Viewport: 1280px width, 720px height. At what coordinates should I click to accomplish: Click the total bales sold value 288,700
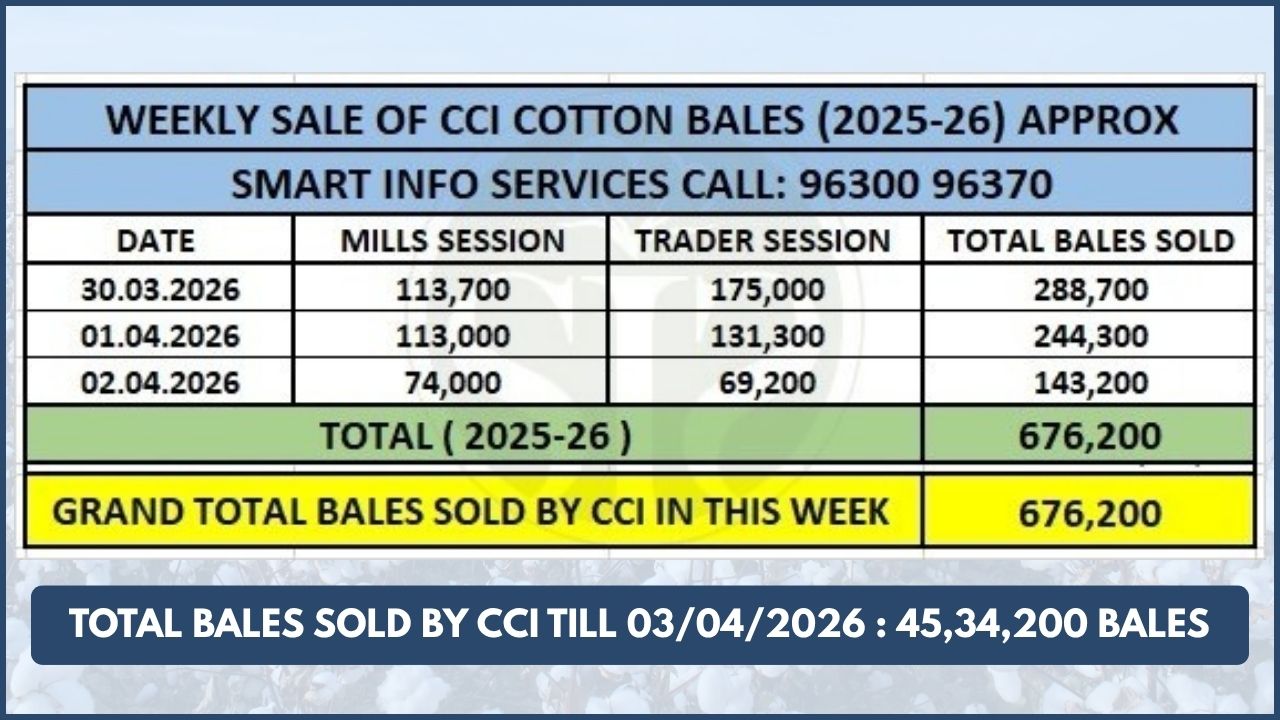[1090, 290]
